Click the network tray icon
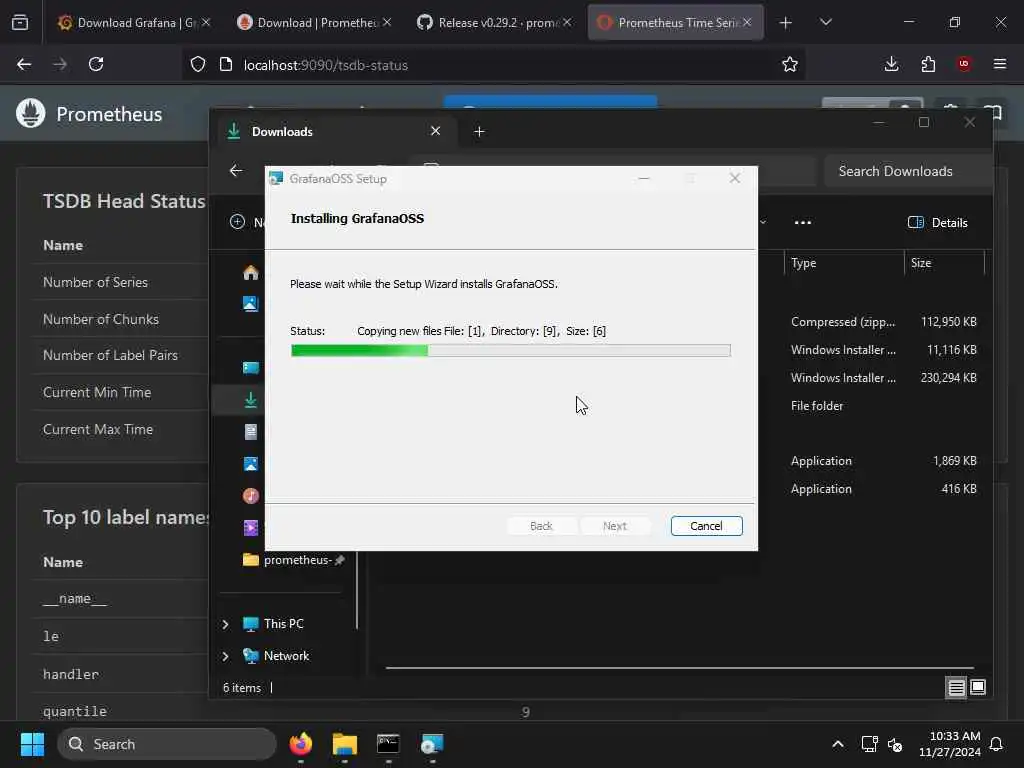 click(x=869, y=744)
